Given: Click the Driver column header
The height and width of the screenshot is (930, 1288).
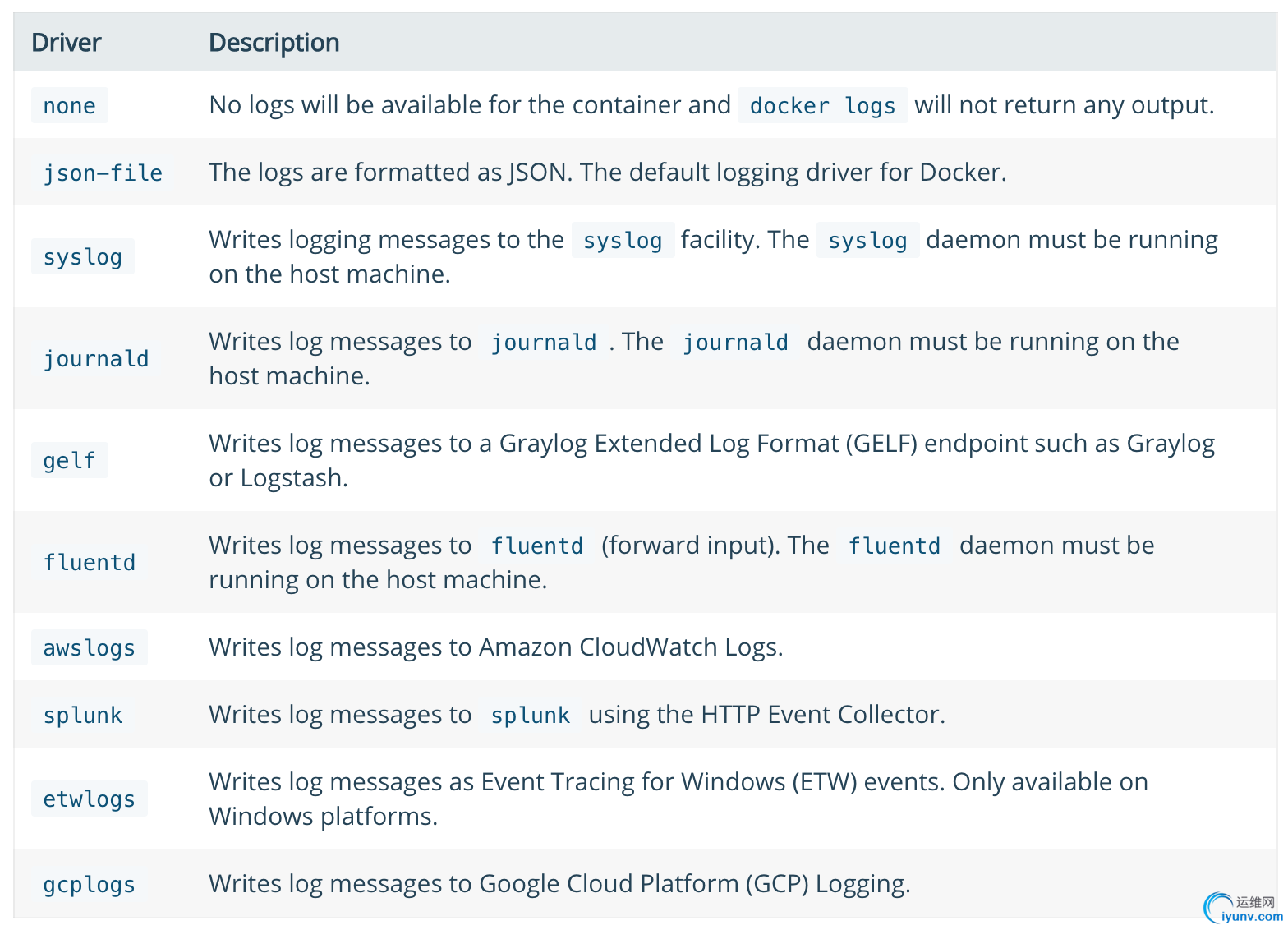Looking at the screenshot, I should pyautogui.click(x=67, y=43).
